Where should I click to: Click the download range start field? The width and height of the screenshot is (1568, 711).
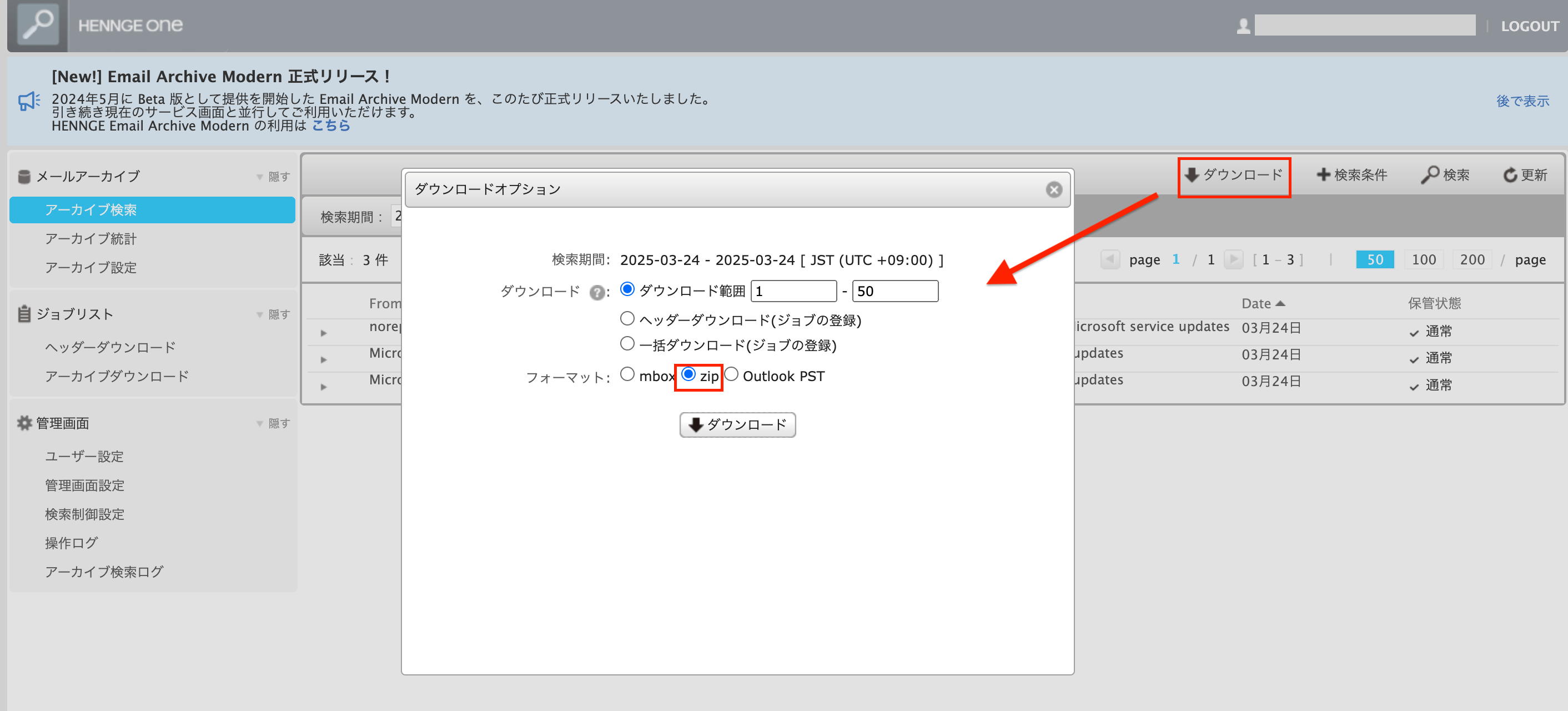pos(794,291)
